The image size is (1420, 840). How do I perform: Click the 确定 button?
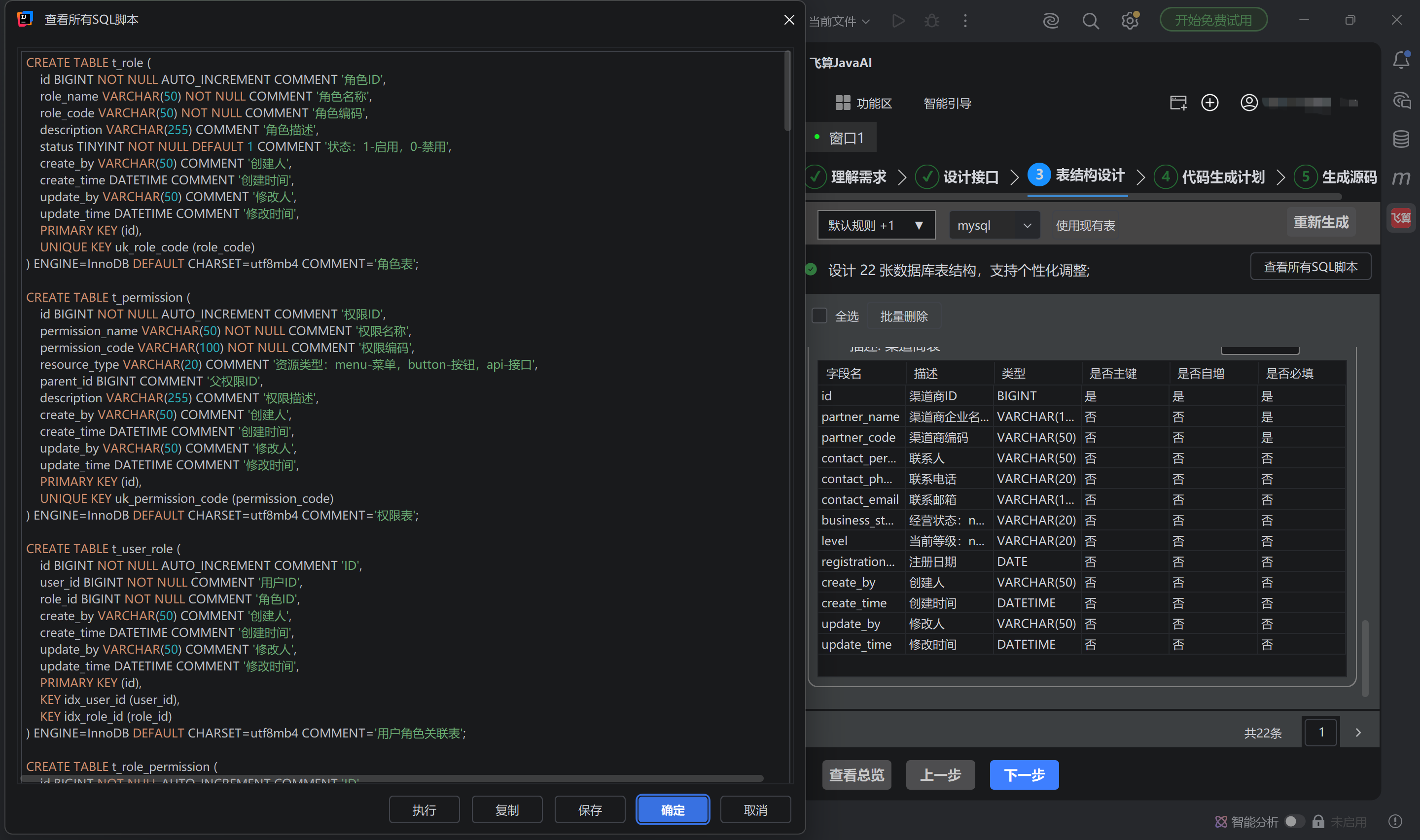673,810
